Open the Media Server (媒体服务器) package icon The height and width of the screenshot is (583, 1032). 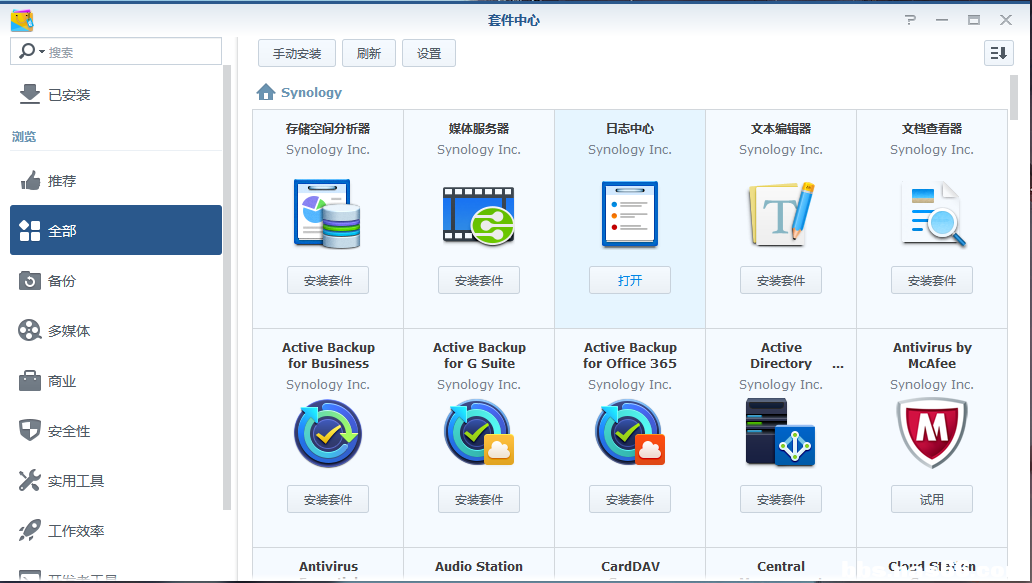coord(478,215)
